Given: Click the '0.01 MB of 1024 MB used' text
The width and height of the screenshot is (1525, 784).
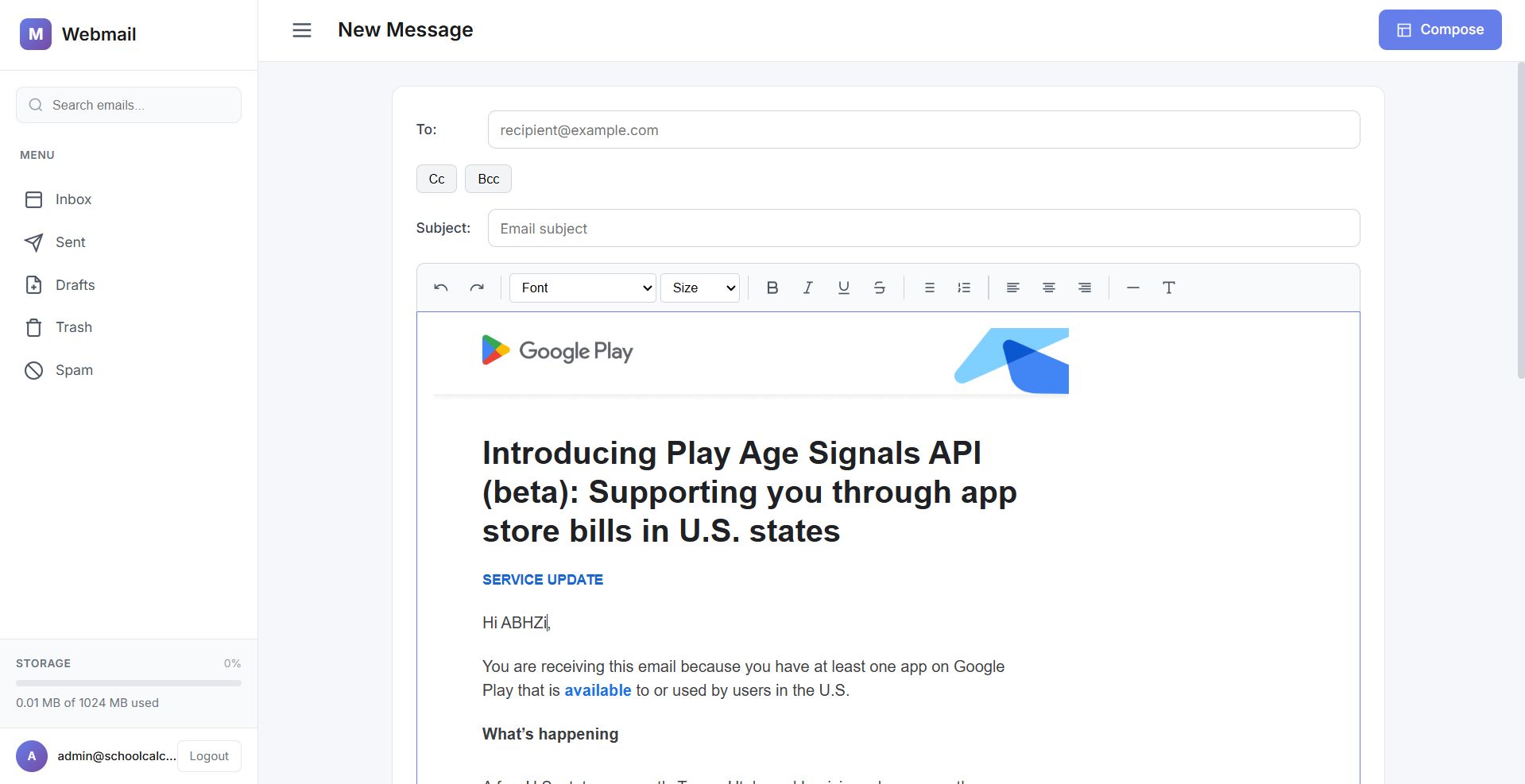Looking at the screenshot, I should tap(87, 703).
